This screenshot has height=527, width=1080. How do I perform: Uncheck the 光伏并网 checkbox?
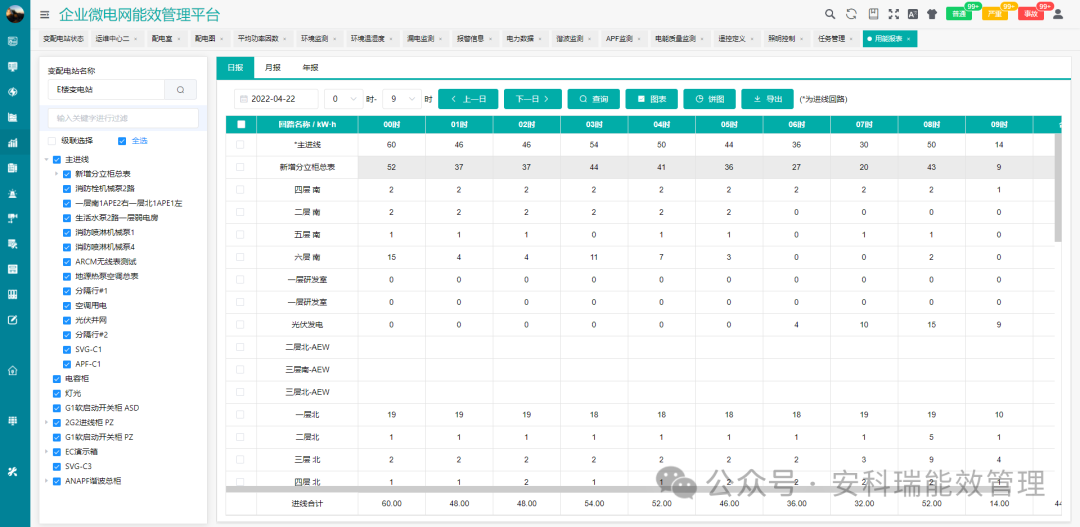point(67,320)
